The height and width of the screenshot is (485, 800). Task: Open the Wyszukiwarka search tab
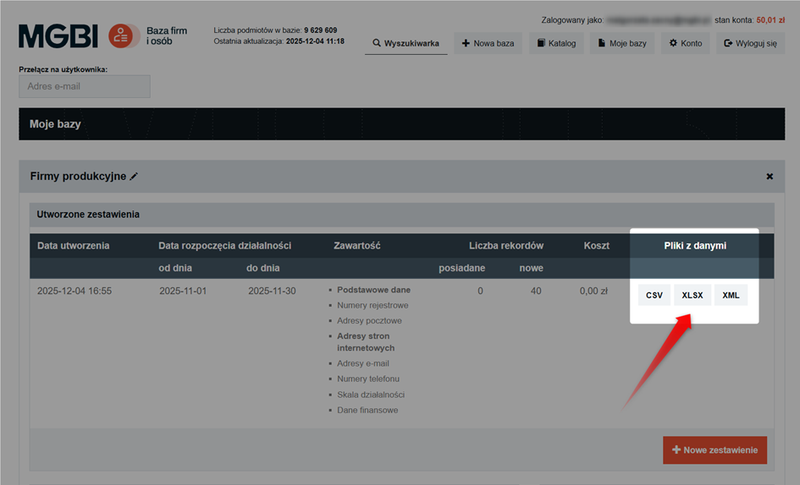[x=405, y=44]
